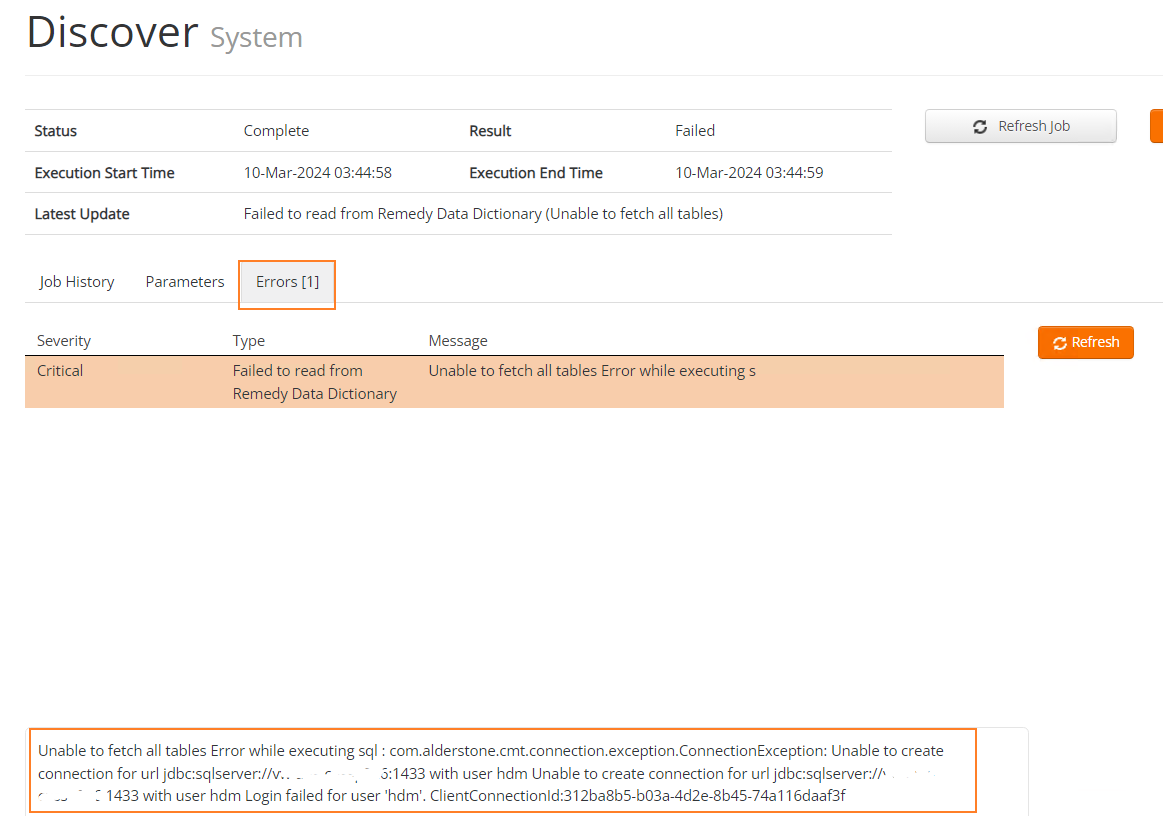
Task: Click 'Failed to read from Remedy Data Dictionary' type cell
Action: coord(314,382)
